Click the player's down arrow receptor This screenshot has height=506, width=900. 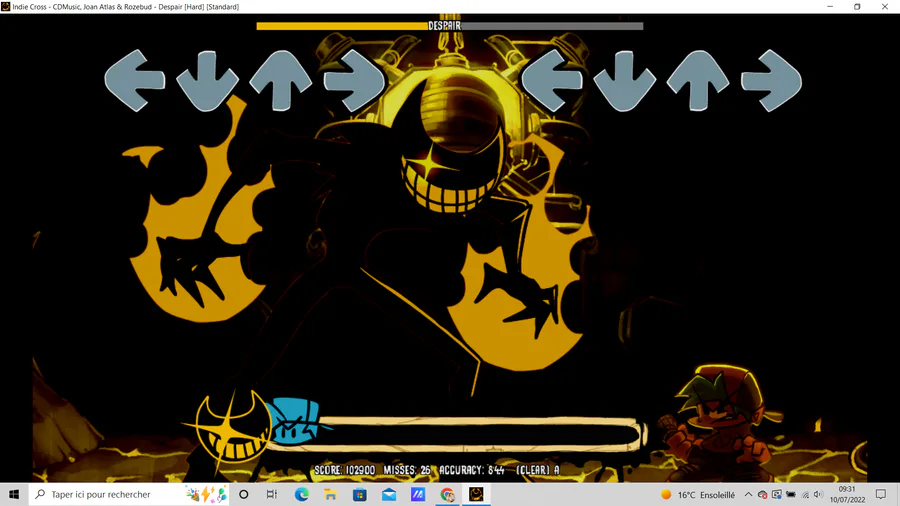click(x=624, y=80)
